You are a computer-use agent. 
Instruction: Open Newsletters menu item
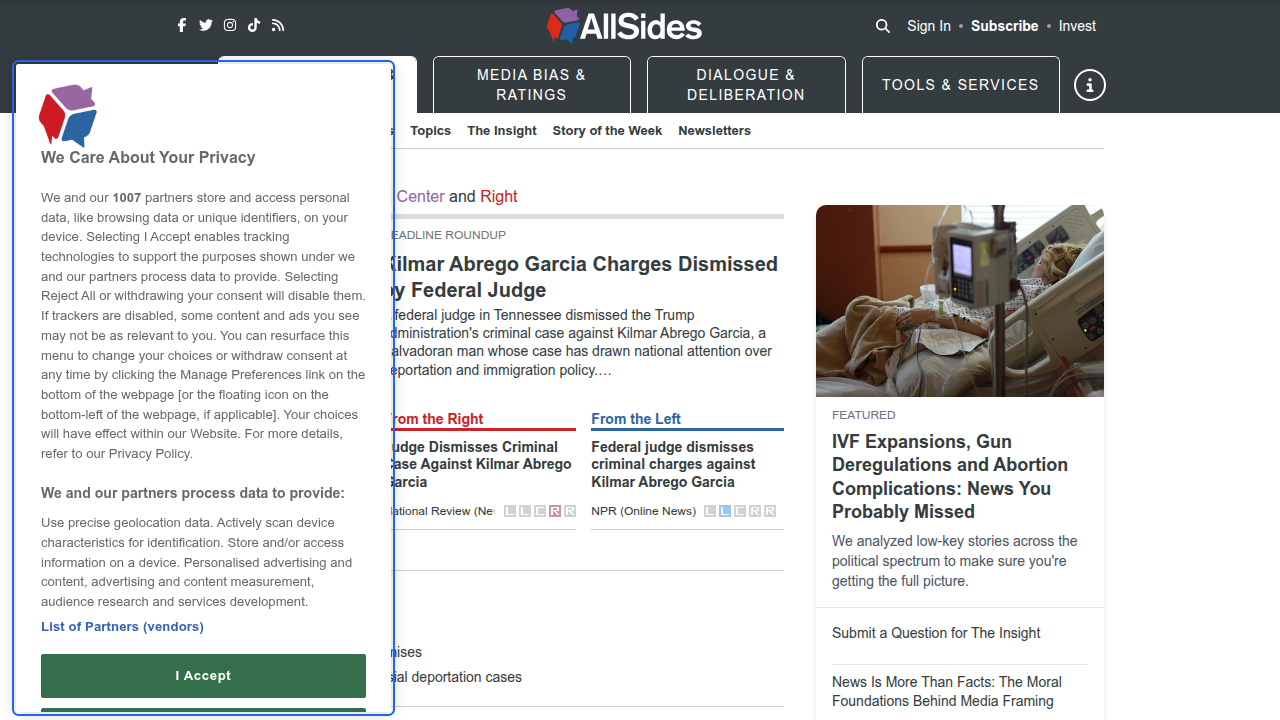pyautogui.click(x=714, y=131)
